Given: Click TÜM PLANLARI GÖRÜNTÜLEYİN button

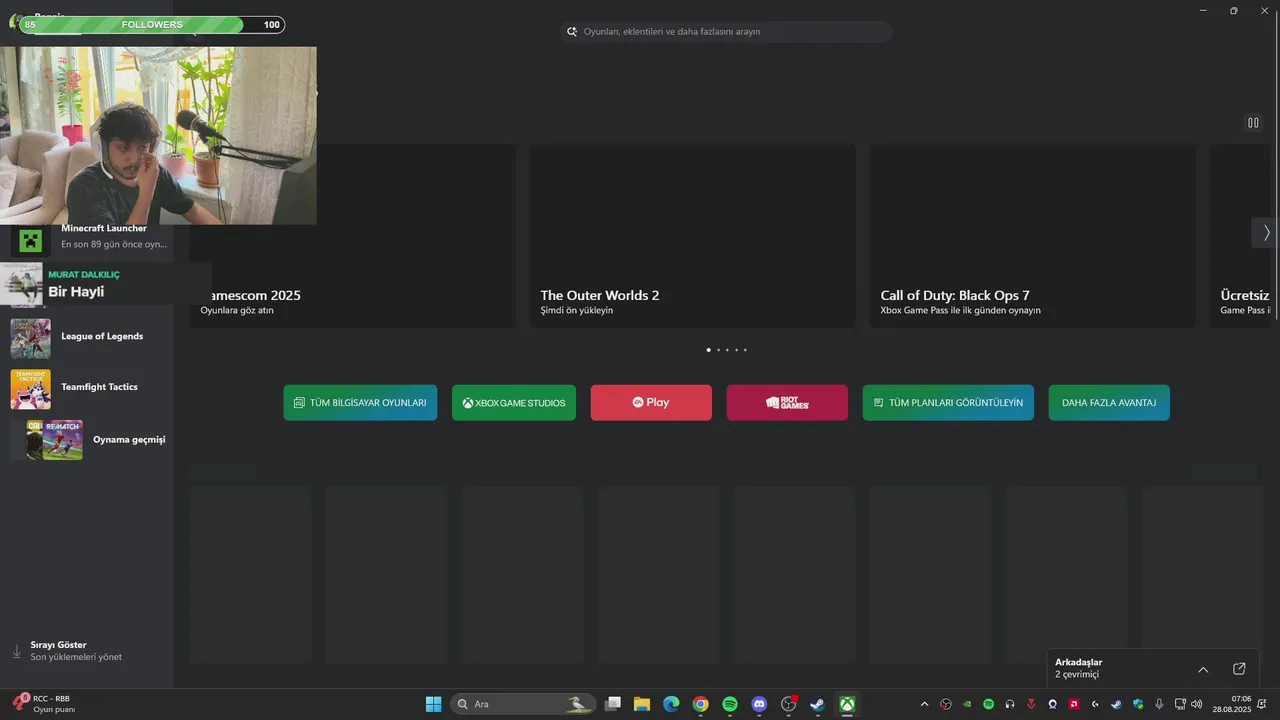Looking at the screenshot, I should 948,403.
